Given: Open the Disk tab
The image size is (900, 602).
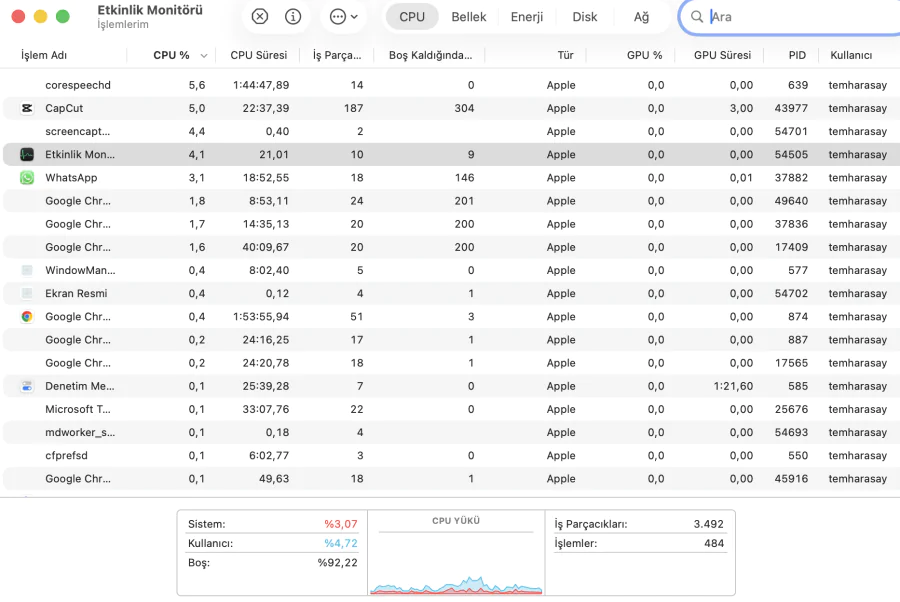Looking at the screenshot, I should click(585, 17).
